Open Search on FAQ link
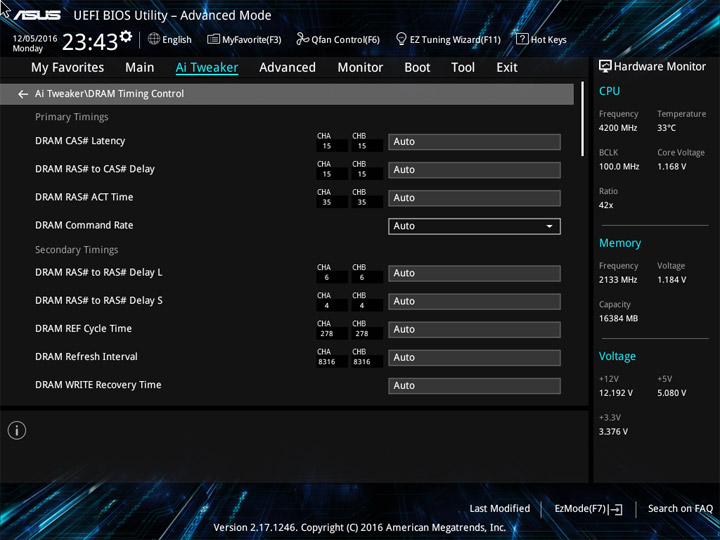Screen dimensions: 720x540 (x=680, y=509)
